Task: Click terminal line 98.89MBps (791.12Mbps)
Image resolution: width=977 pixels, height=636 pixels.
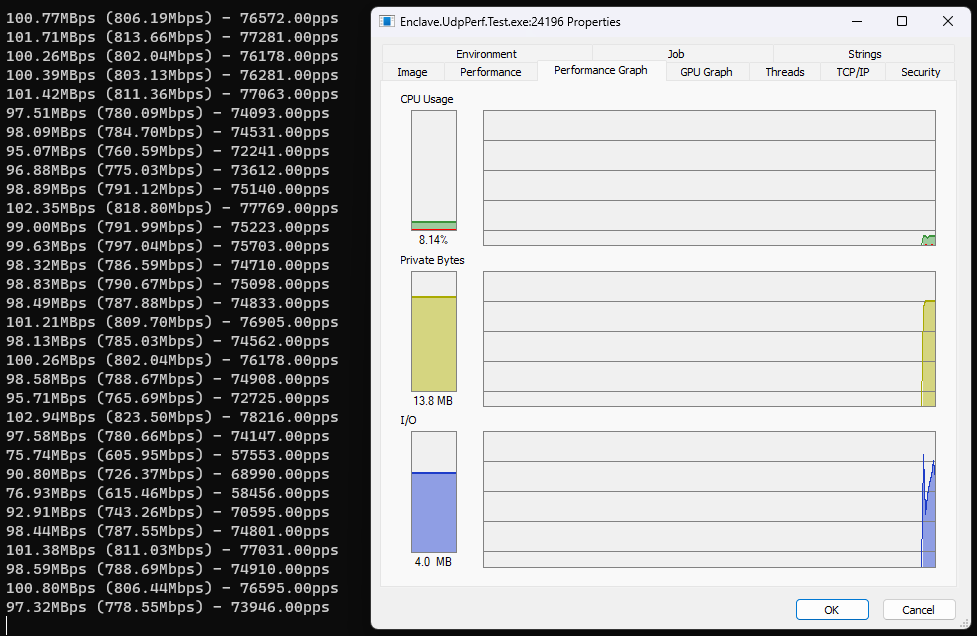Action: (168, 189)
